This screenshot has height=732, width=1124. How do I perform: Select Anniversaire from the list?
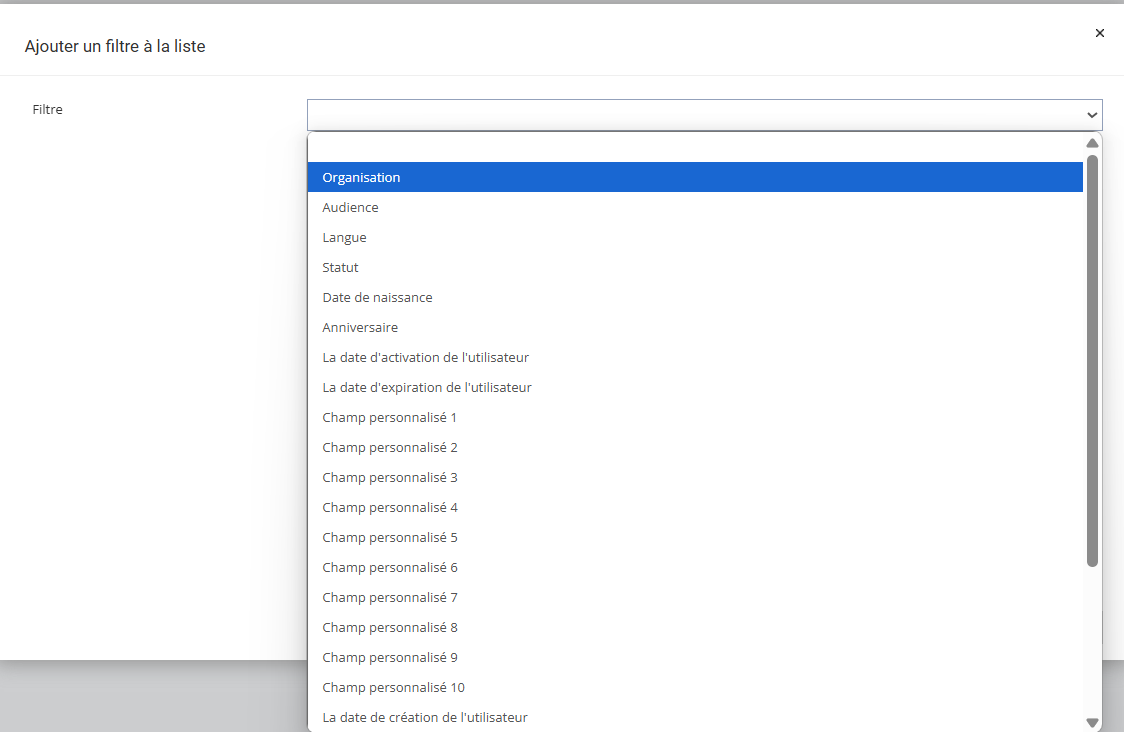point(360,327)
